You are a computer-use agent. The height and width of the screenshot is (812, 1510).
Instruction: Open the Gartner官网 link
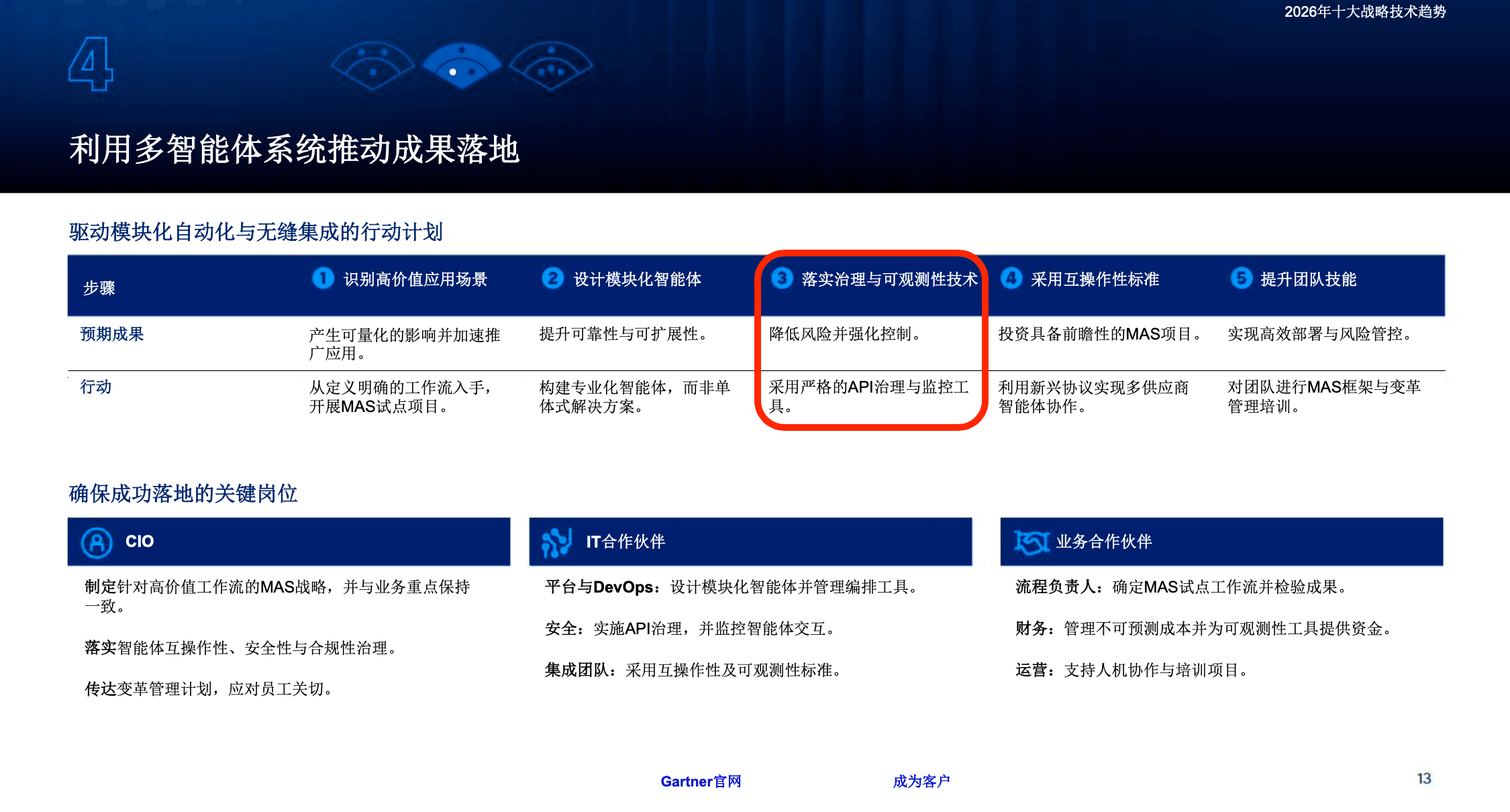click(x=701, y=781)
